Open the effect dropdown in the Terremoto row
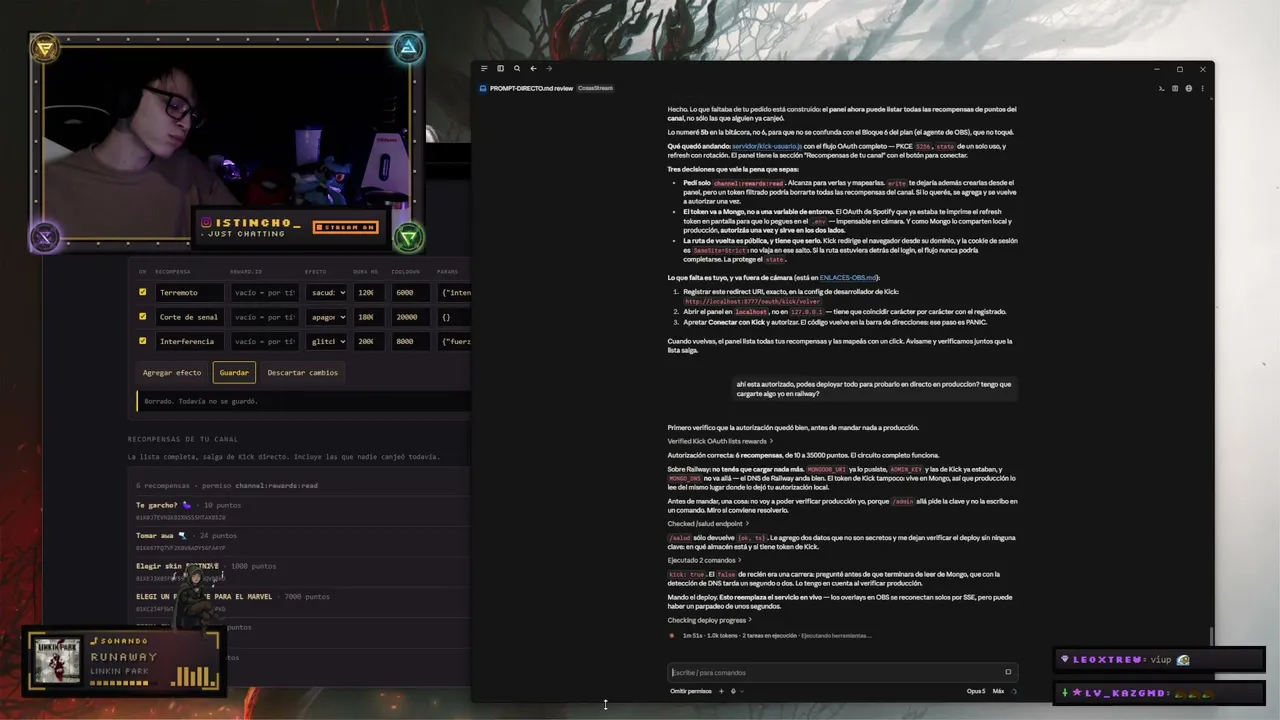The image size is (1280, 720). (x=327, y=293)
